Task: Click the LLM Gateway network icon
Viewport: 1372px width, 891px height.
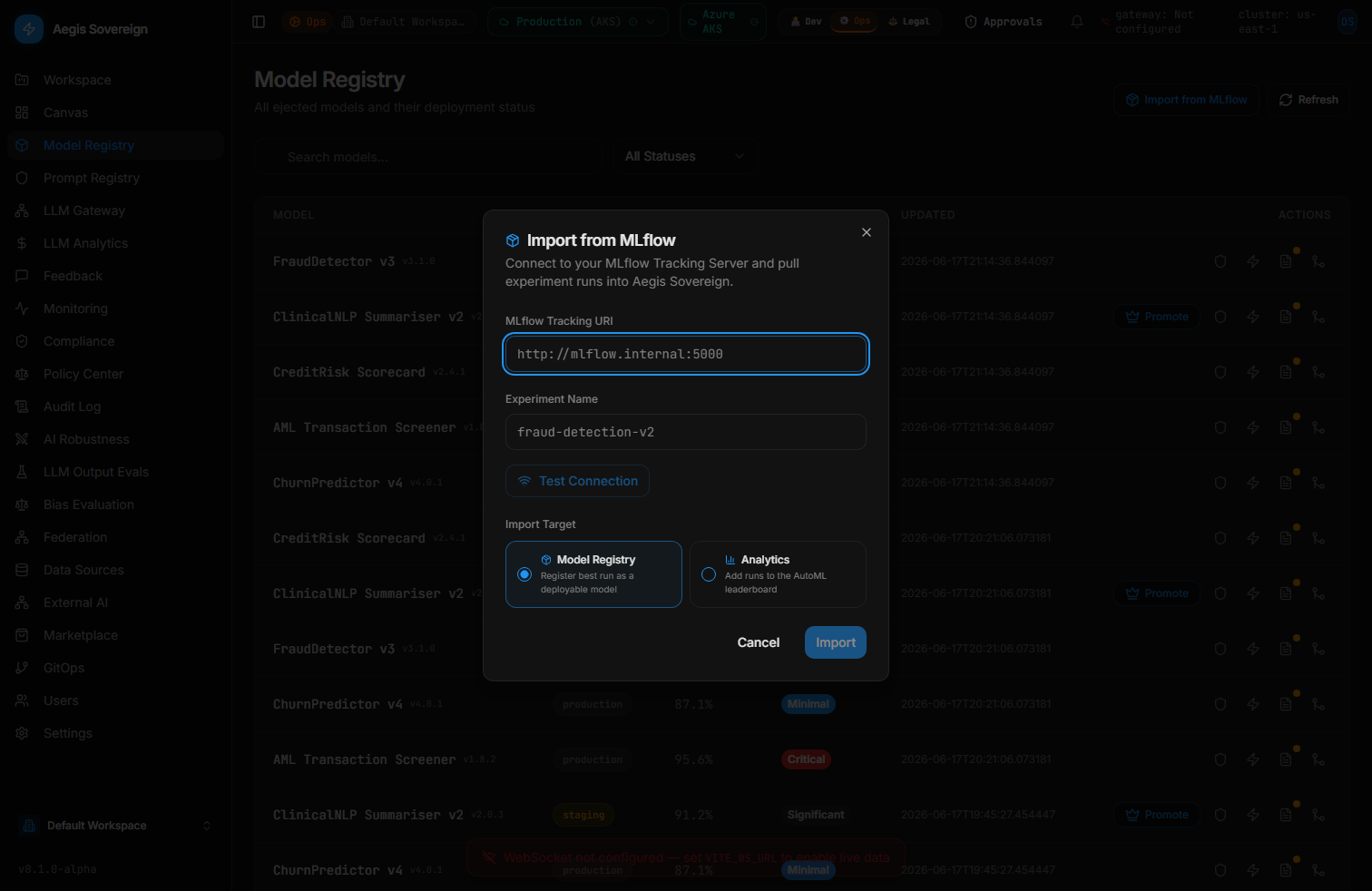Action: (22, 211)
